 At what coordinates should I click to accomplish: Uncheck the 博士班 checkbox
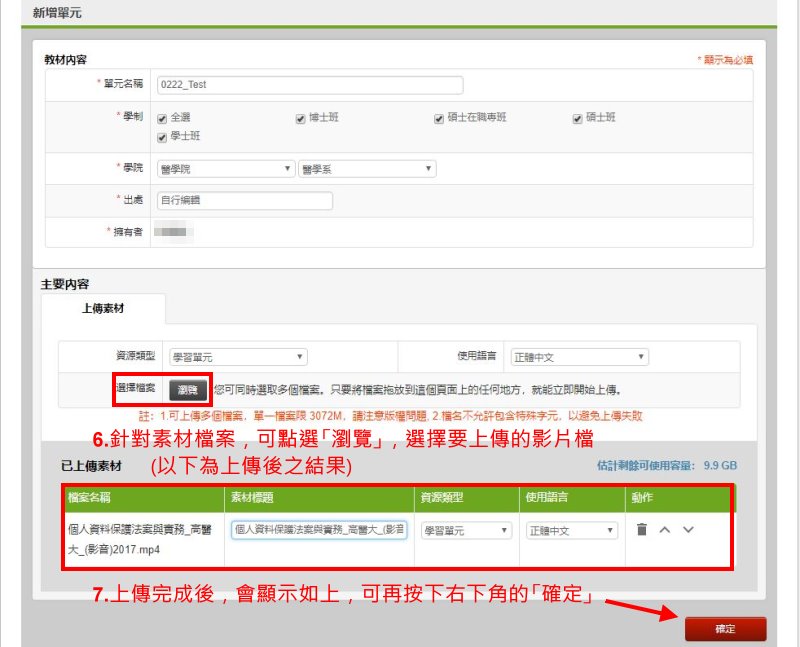(301, 118)
